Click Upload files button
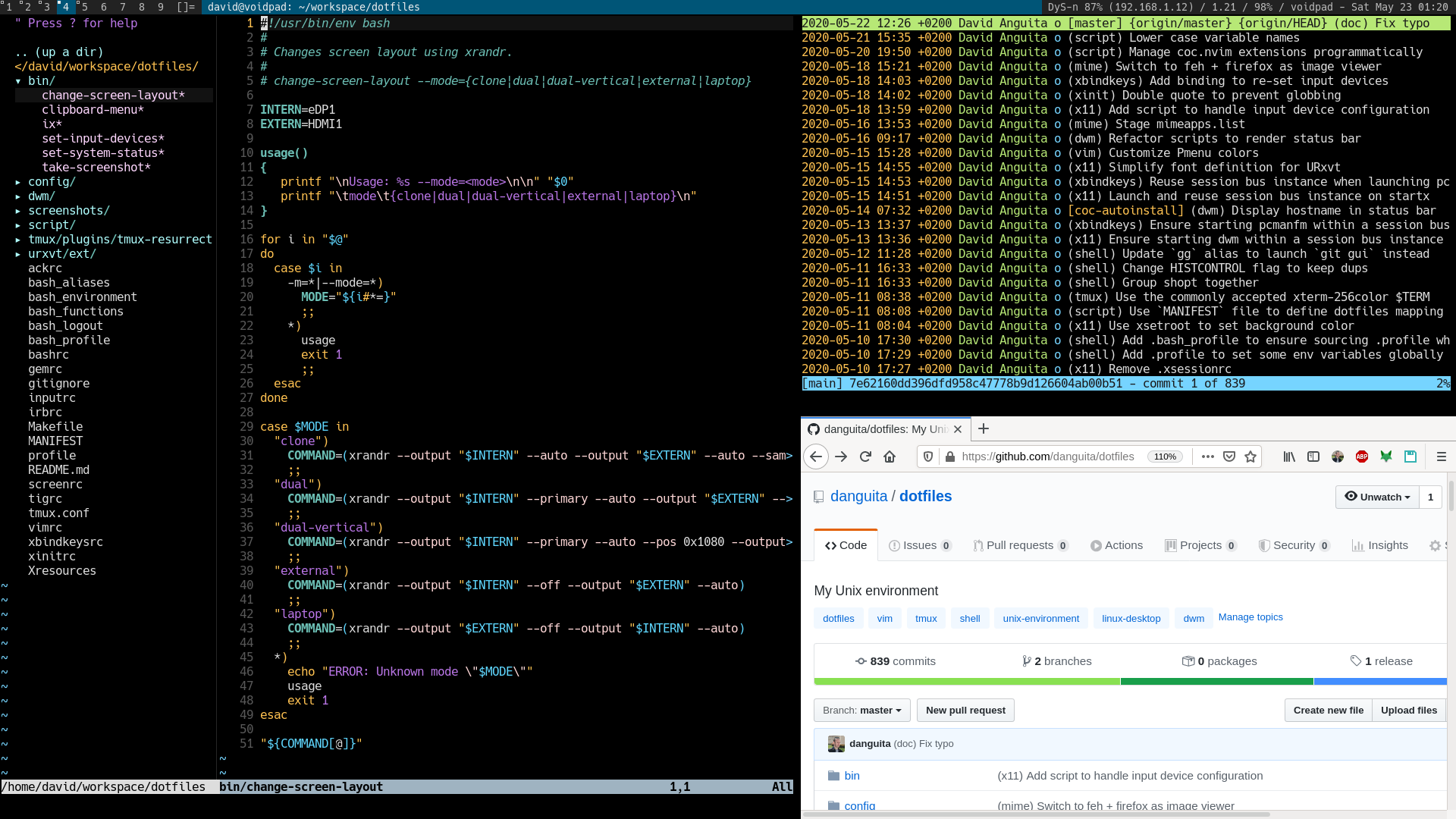Screen dimensions: 1456x819 pyautogui.click(x=1409, y=711)
